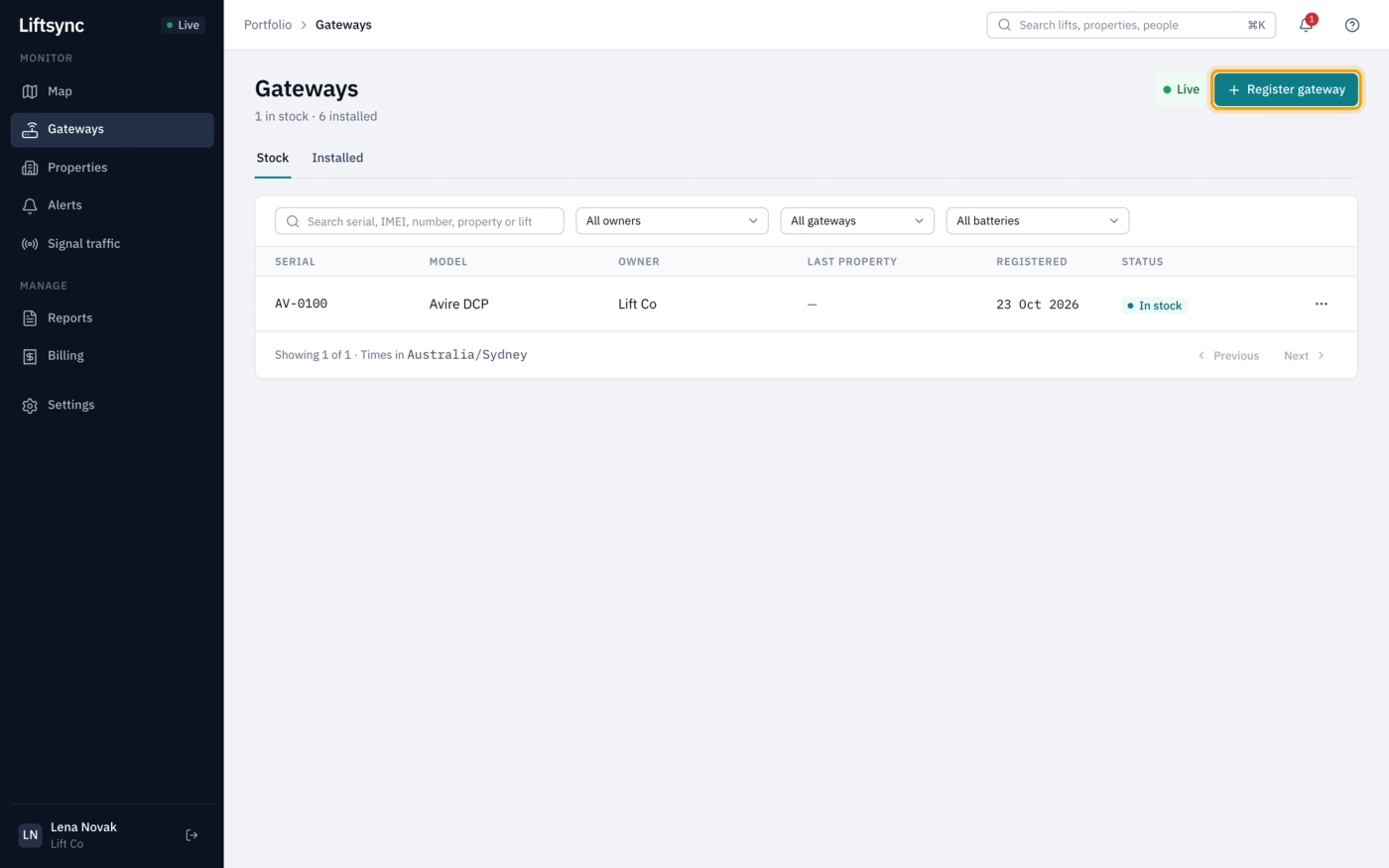The image size is (1389, 868).
Task: Click the serial AV-0100 cell
Action: [x=302, y=304]
